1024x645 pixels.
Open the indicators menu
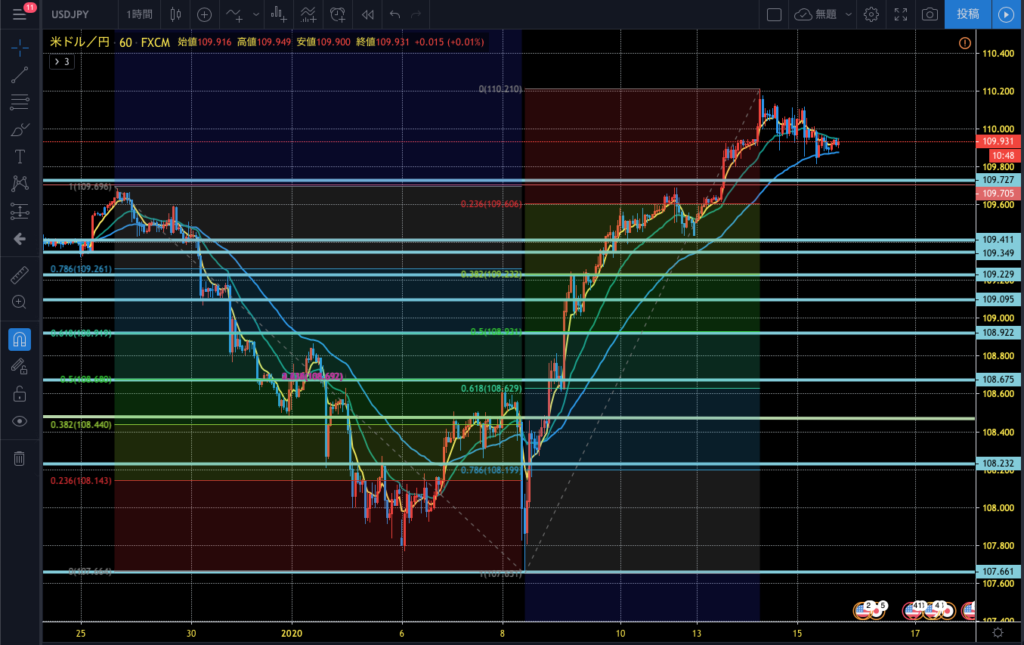(234, 14)
